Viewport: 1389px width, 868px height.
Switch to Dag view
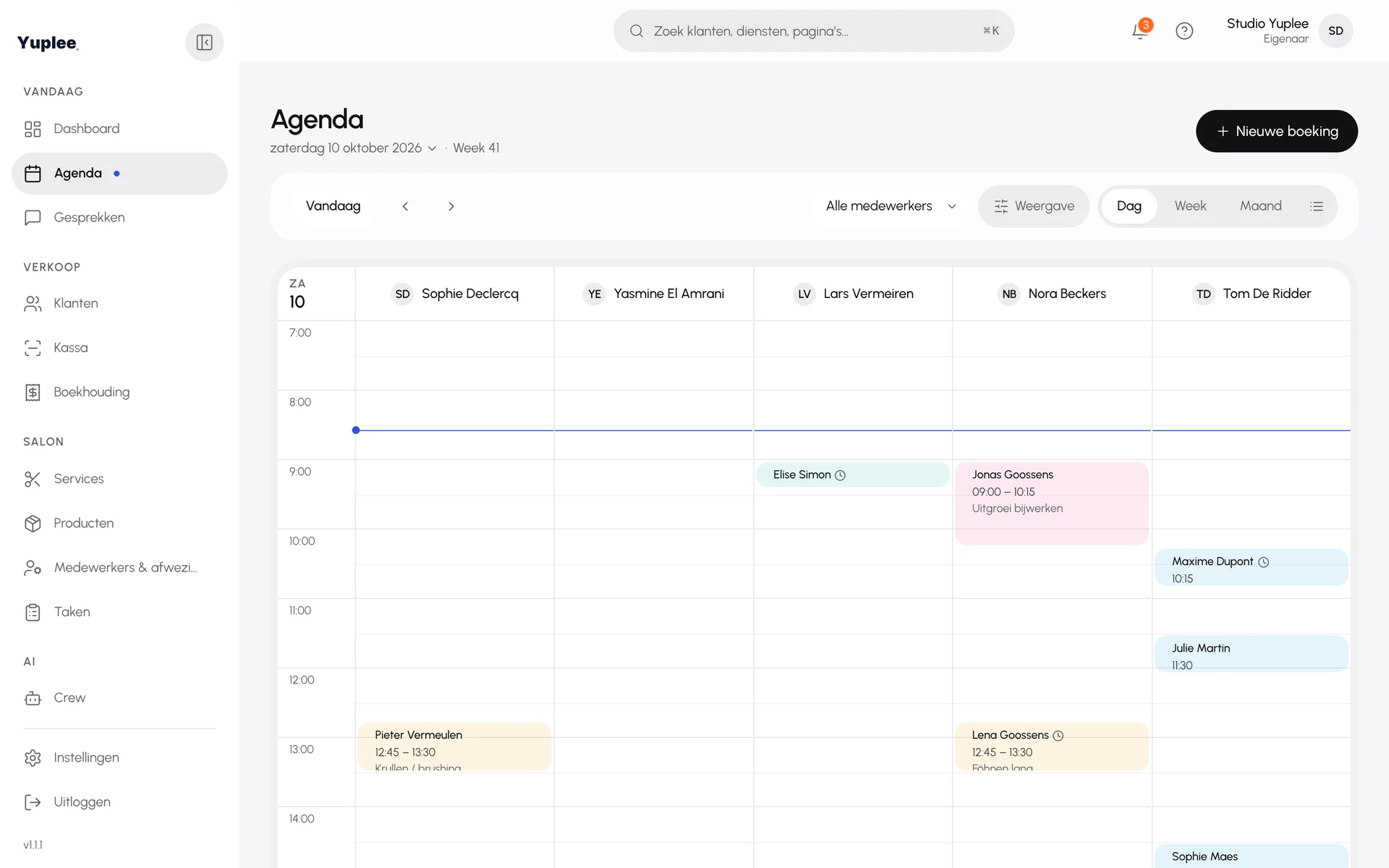[x=1129, y=206]
